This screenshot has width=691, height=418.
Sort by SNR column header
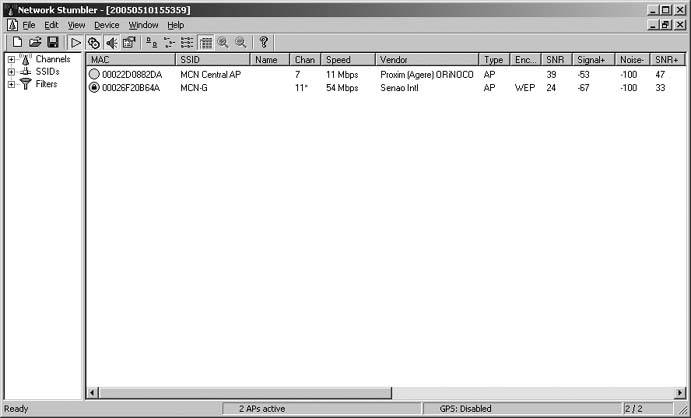pos(557,59)
